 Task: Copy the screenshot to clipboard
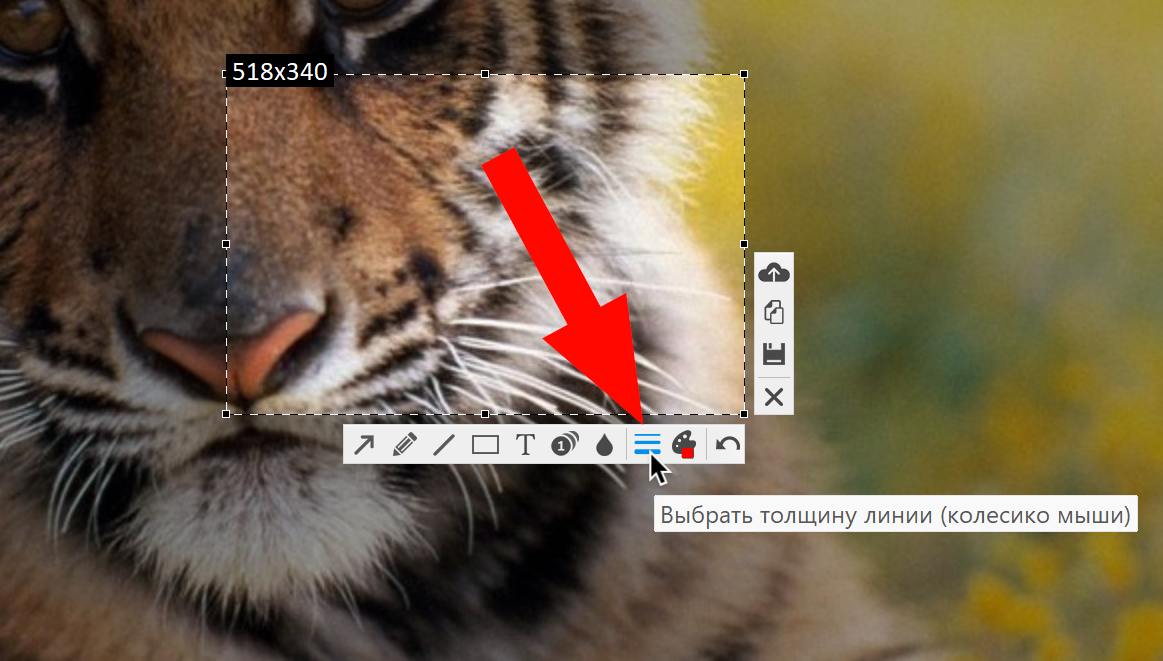click(774, 312)
